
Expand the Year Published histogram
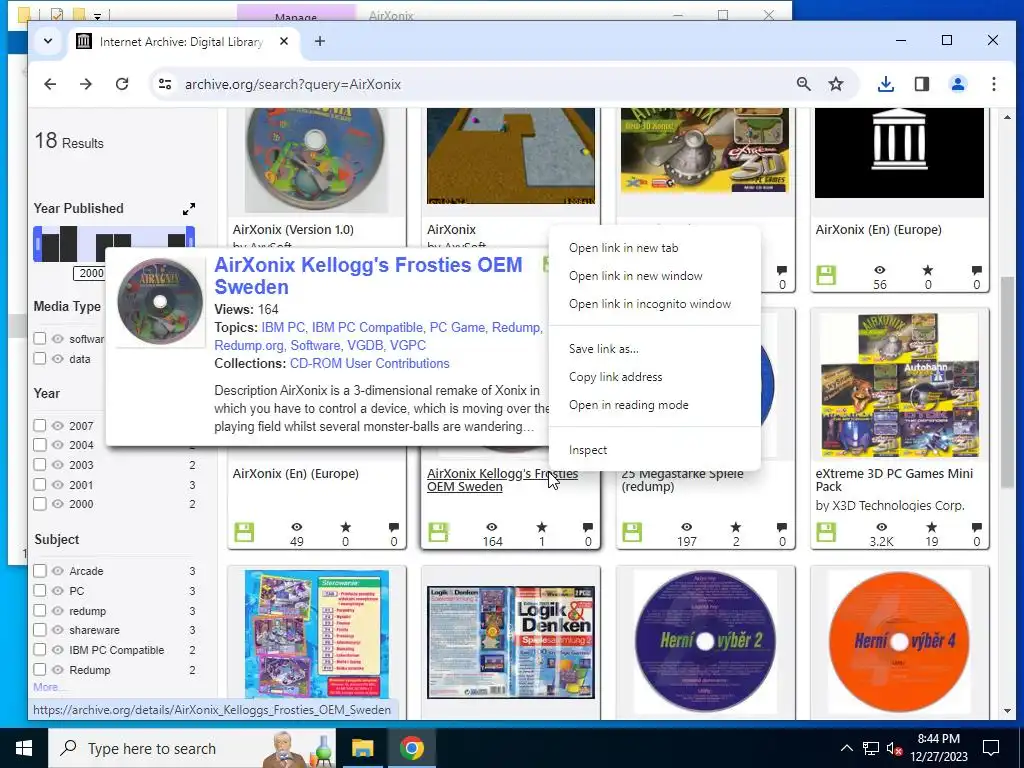(189, 209)
